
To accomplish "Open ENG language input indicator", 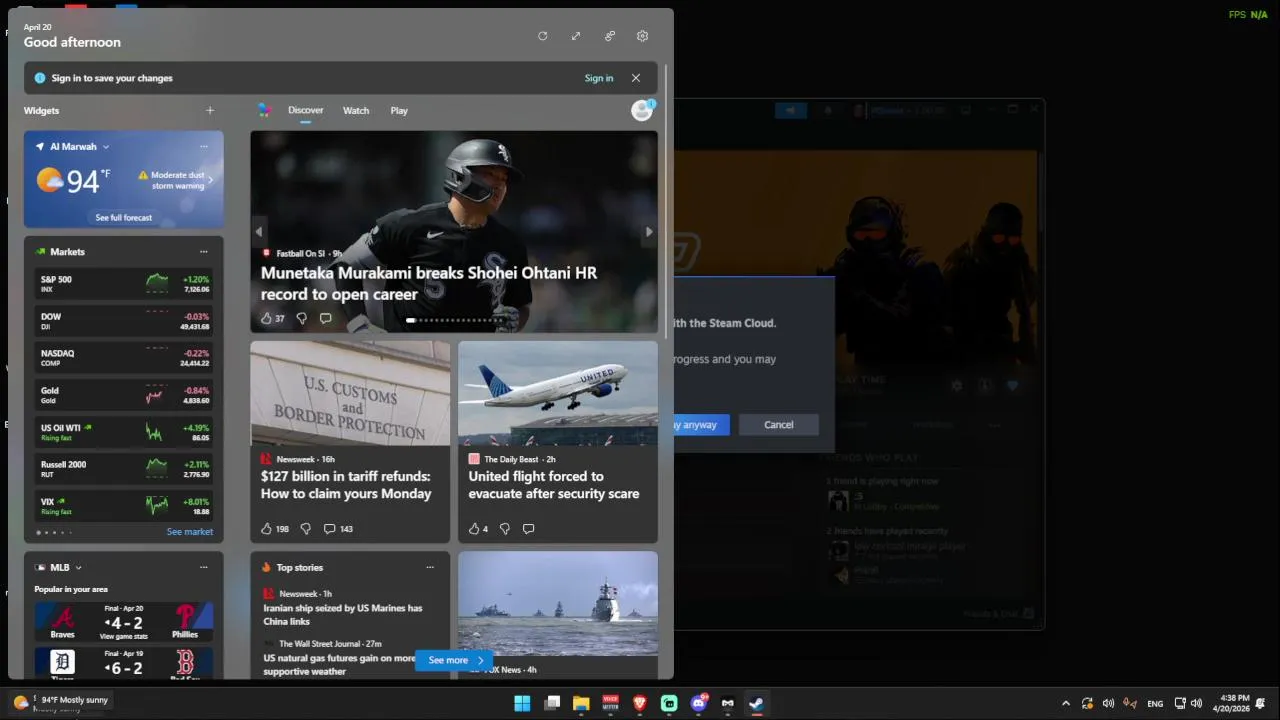I will pos(1155,703).
